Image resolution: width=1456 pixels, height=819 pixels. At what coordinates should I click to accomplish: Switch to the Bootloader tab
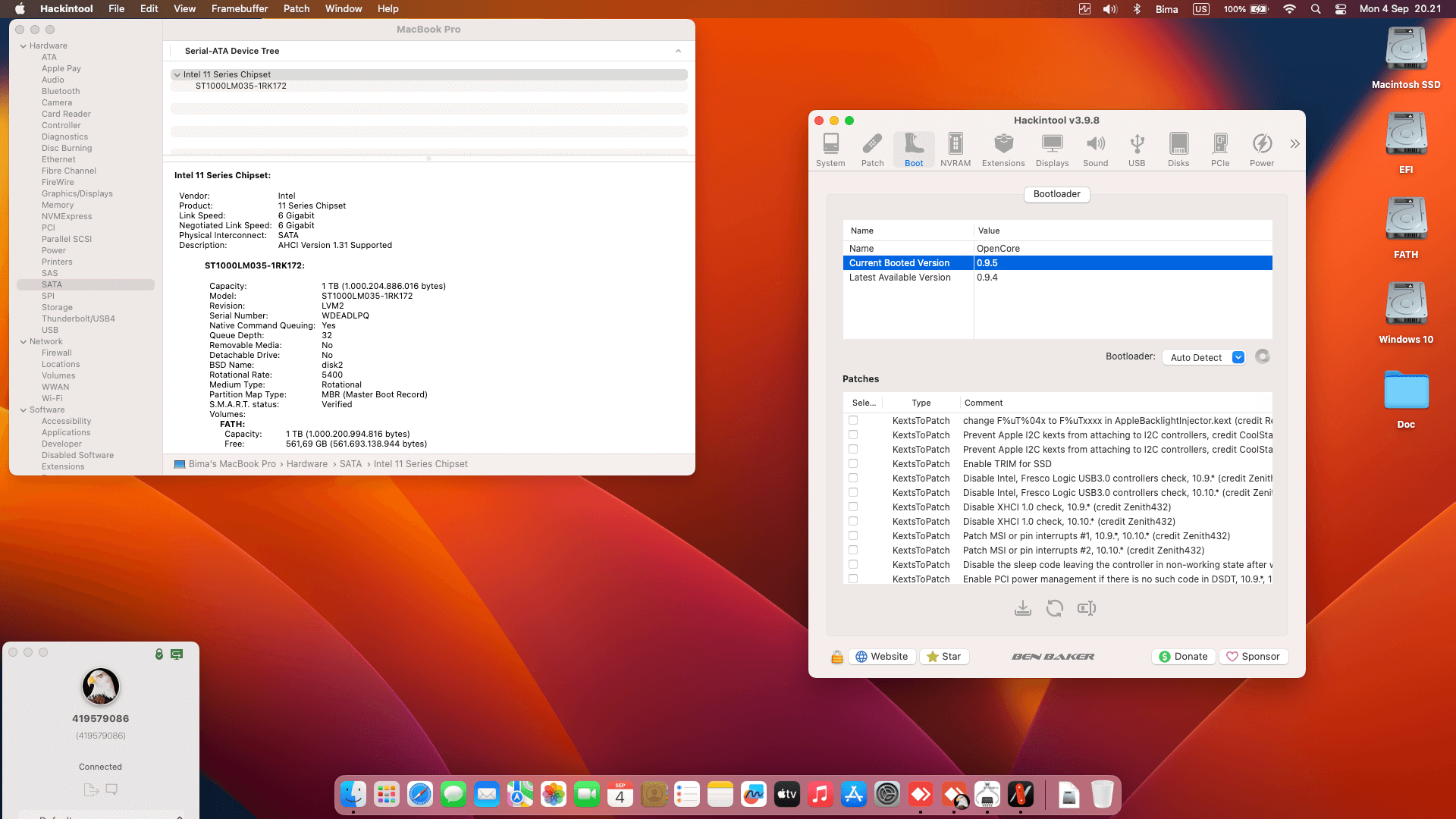(1056, 194)
